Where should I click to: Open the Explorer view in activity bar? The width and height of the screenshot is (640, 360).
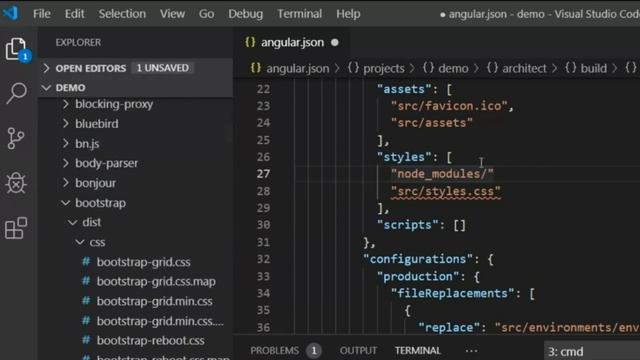tap(17, 49)
